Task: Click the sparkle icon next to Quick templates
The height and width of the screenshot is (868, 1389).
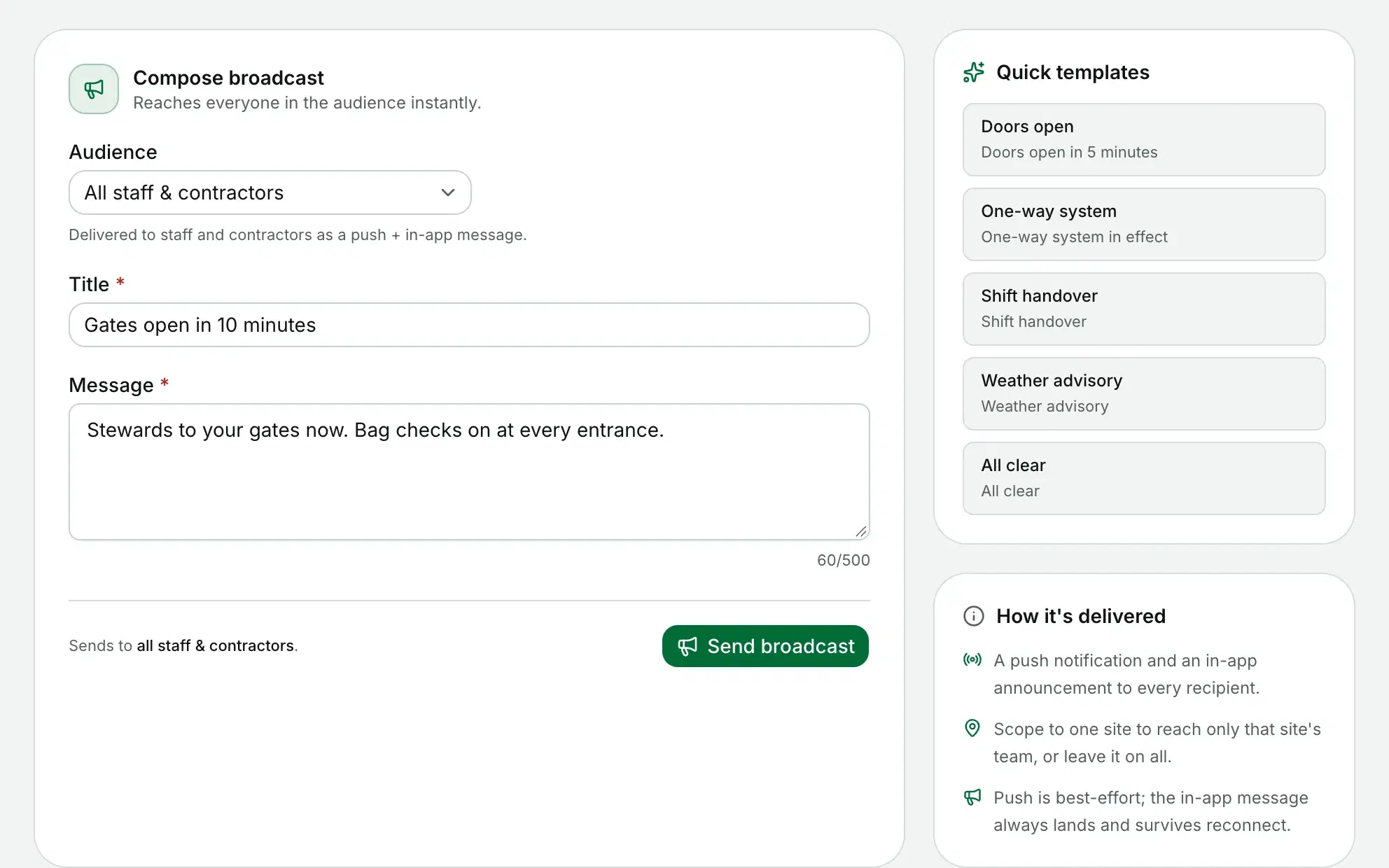Action: pyautogui.click(x=974, y=72)
